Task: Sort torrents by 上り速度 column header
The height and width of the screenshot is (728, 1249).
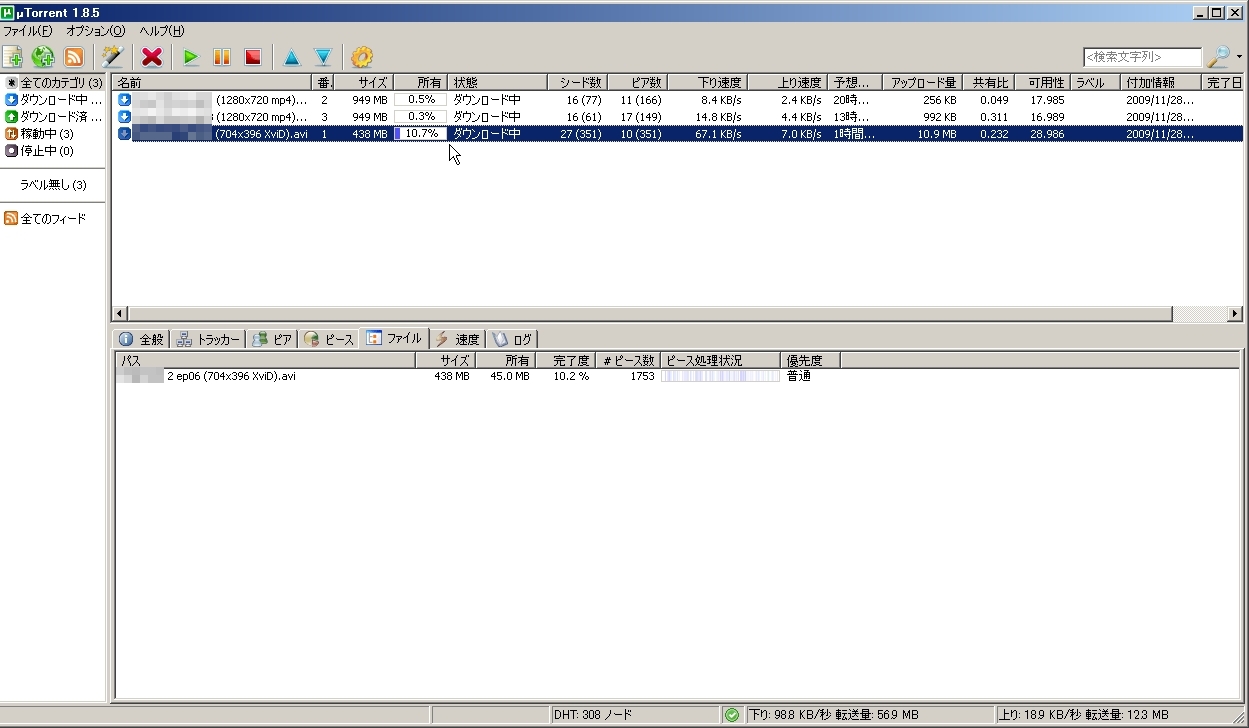Action: pos(787,82)
